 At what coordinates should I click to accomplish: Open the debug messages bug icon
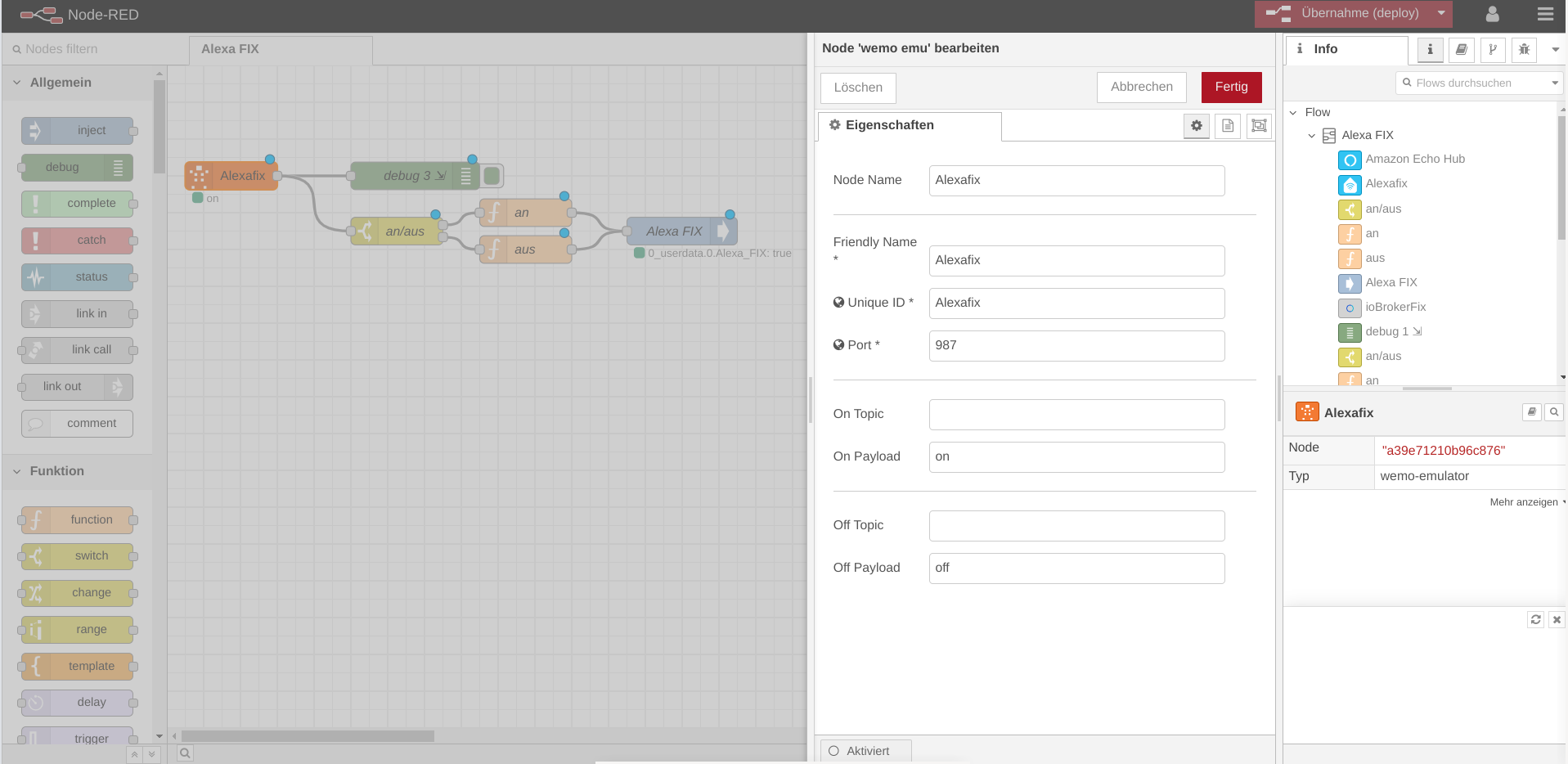[1524, 50]
